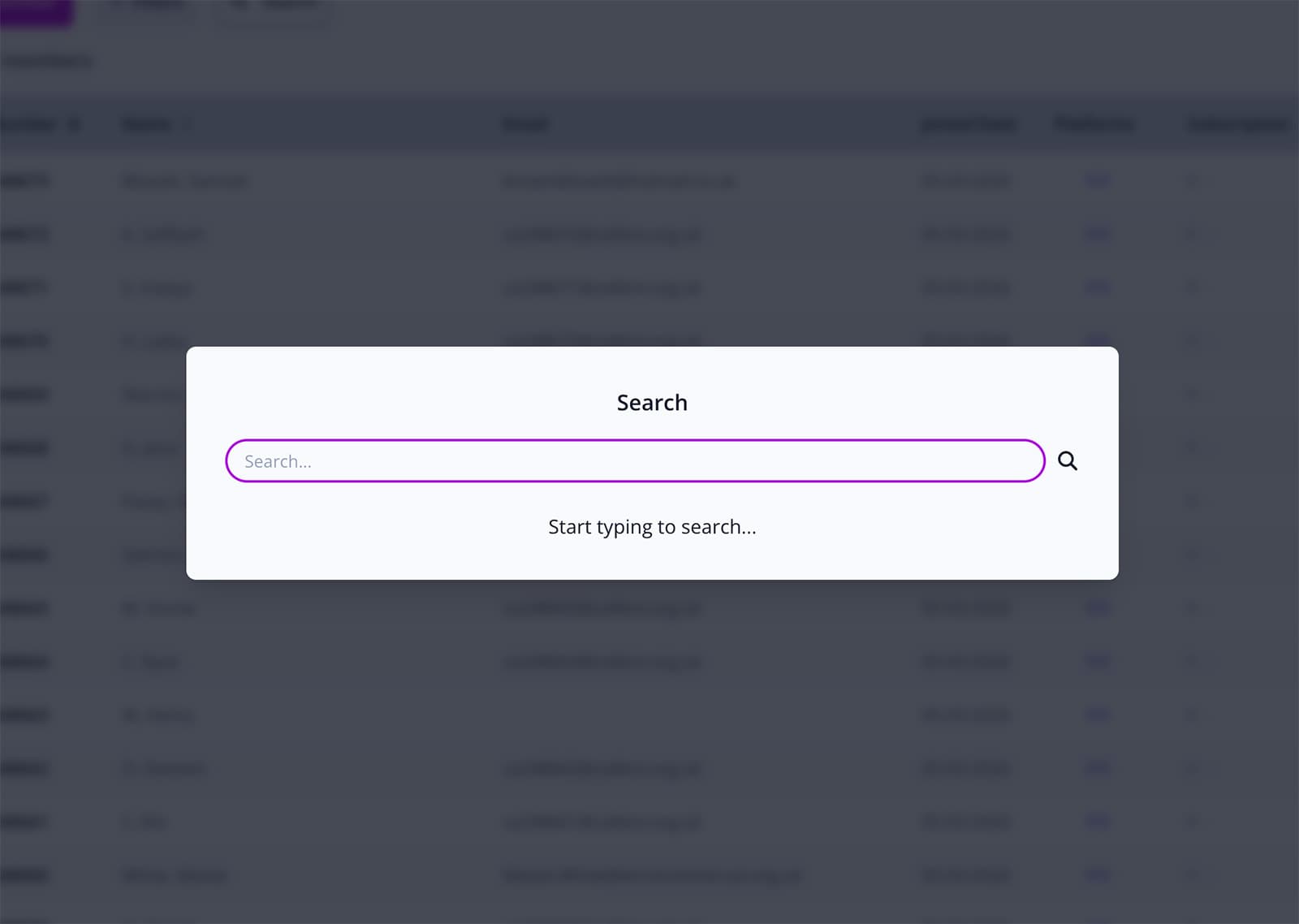Toggle the subscription checkbox in the first row

click(x=1193, y=180)
